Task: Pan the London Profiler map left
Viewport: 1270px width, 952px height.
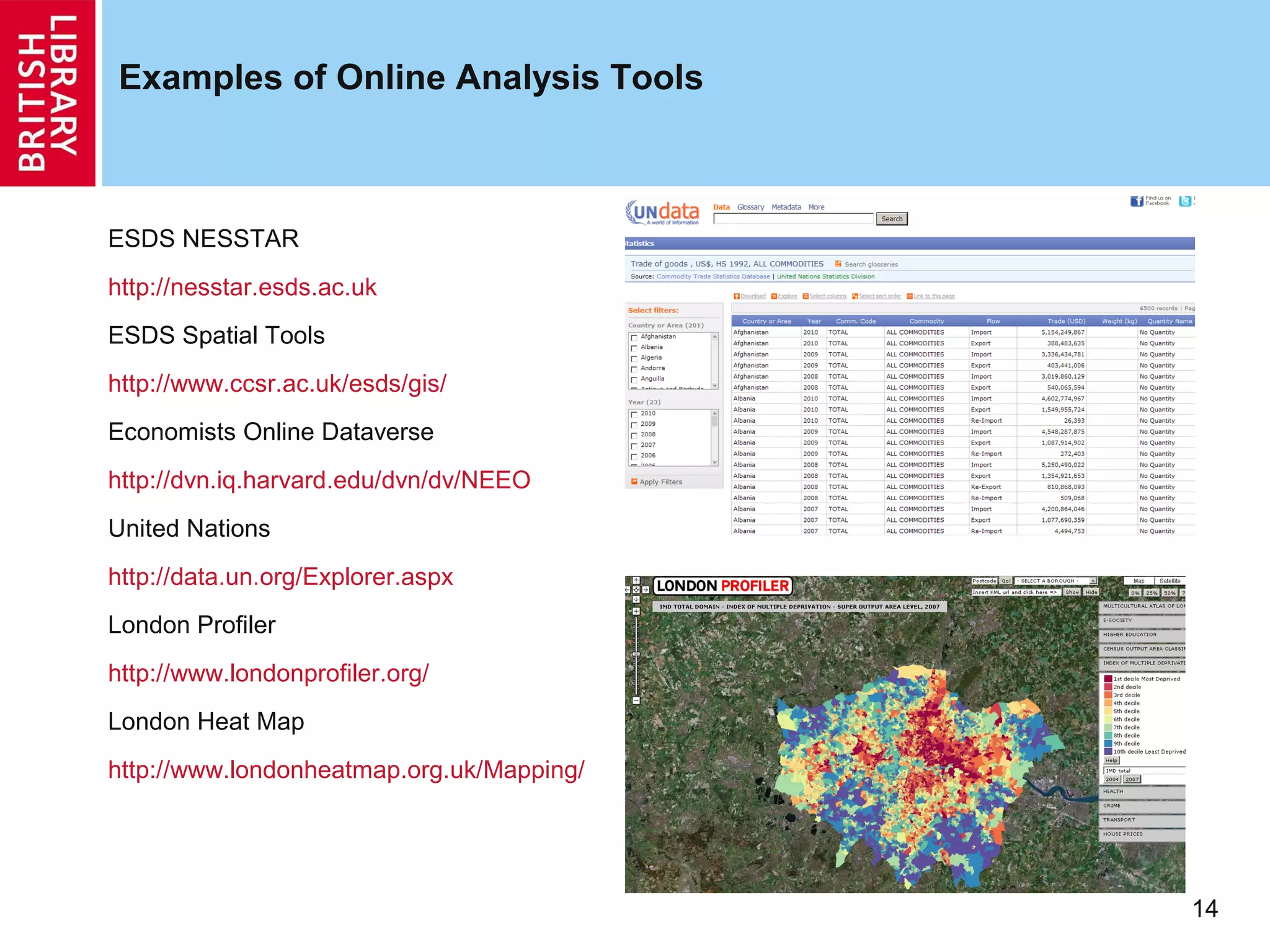Action: pos(628,590)
